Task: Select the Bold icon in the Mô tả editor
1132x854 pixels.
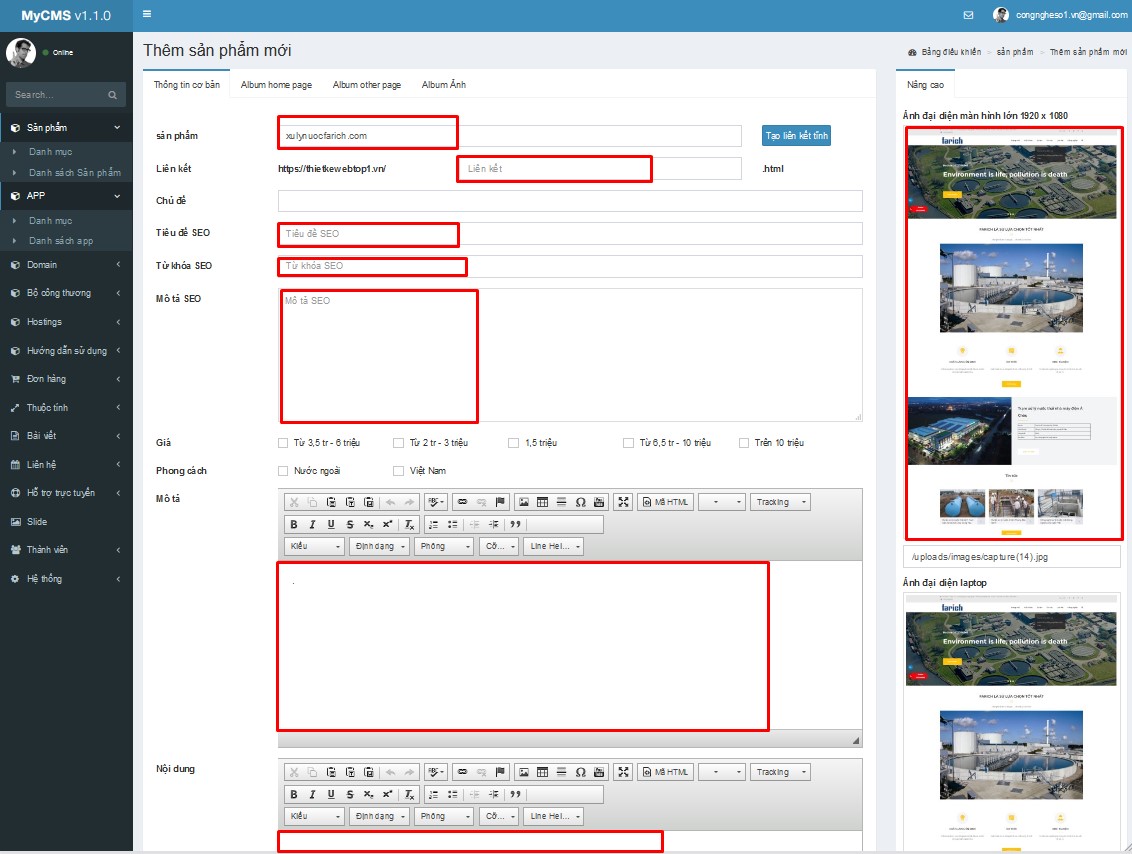Action: (x=293, y=524)
